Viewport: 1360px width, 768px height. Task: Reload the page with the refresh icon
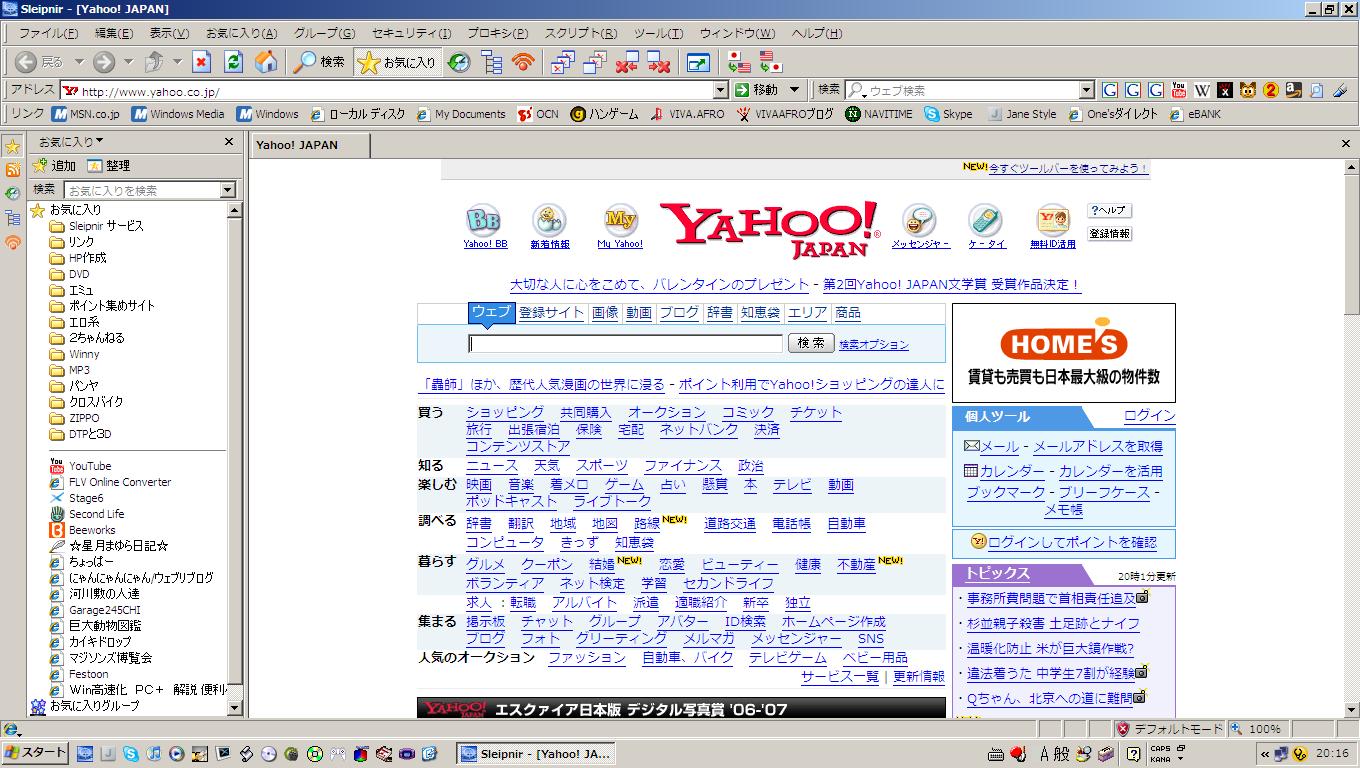(233, 62)
